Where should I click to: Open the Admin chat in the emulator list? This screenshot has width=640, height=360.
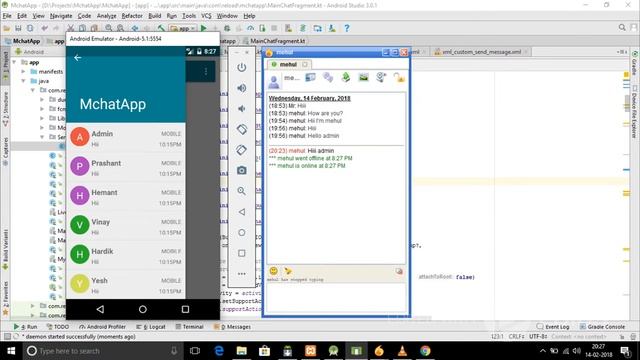click(126, 138)
